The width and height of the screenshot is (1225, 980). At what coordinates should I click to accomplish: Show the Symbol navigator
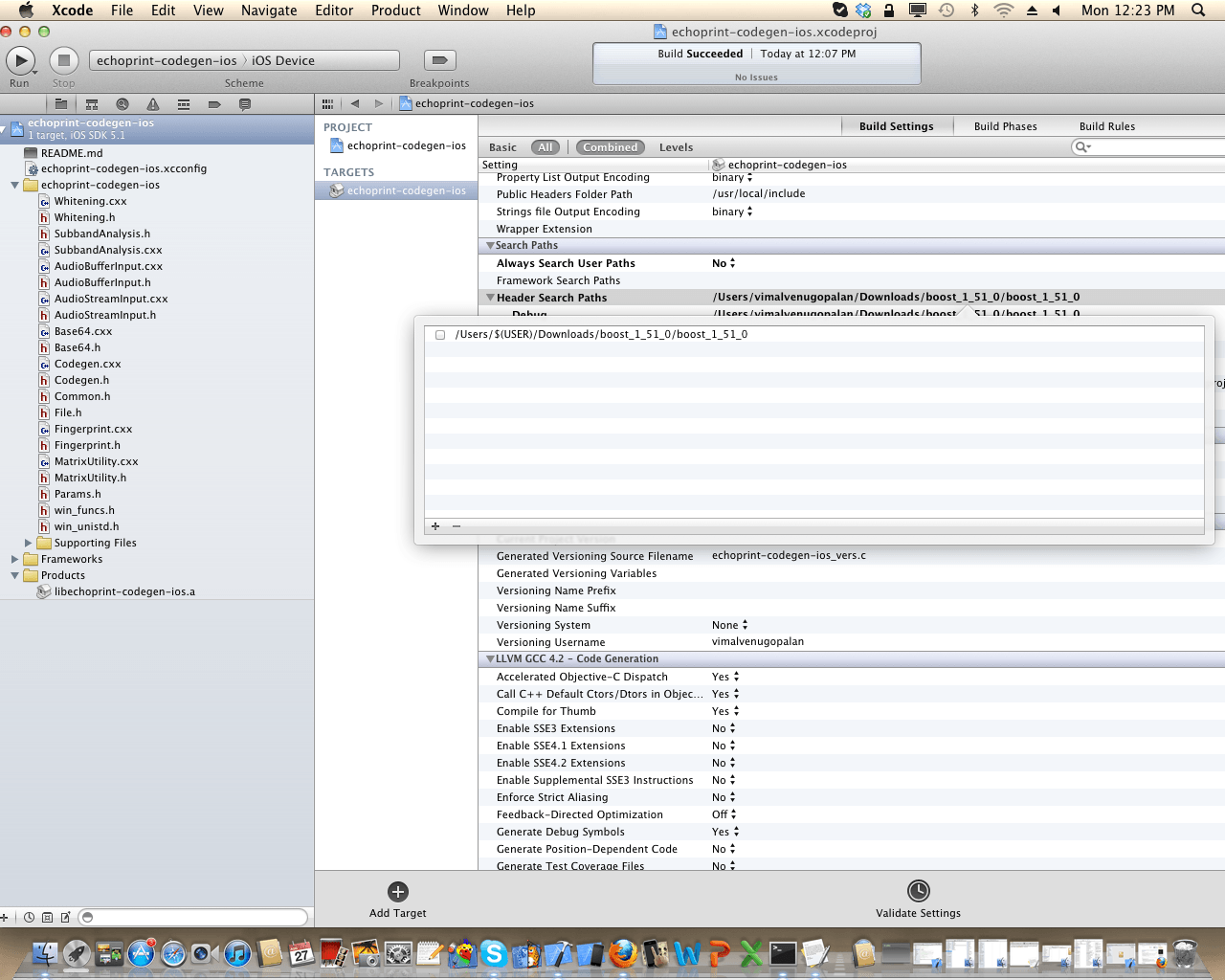pyautogui.click(x=92, y=104)
